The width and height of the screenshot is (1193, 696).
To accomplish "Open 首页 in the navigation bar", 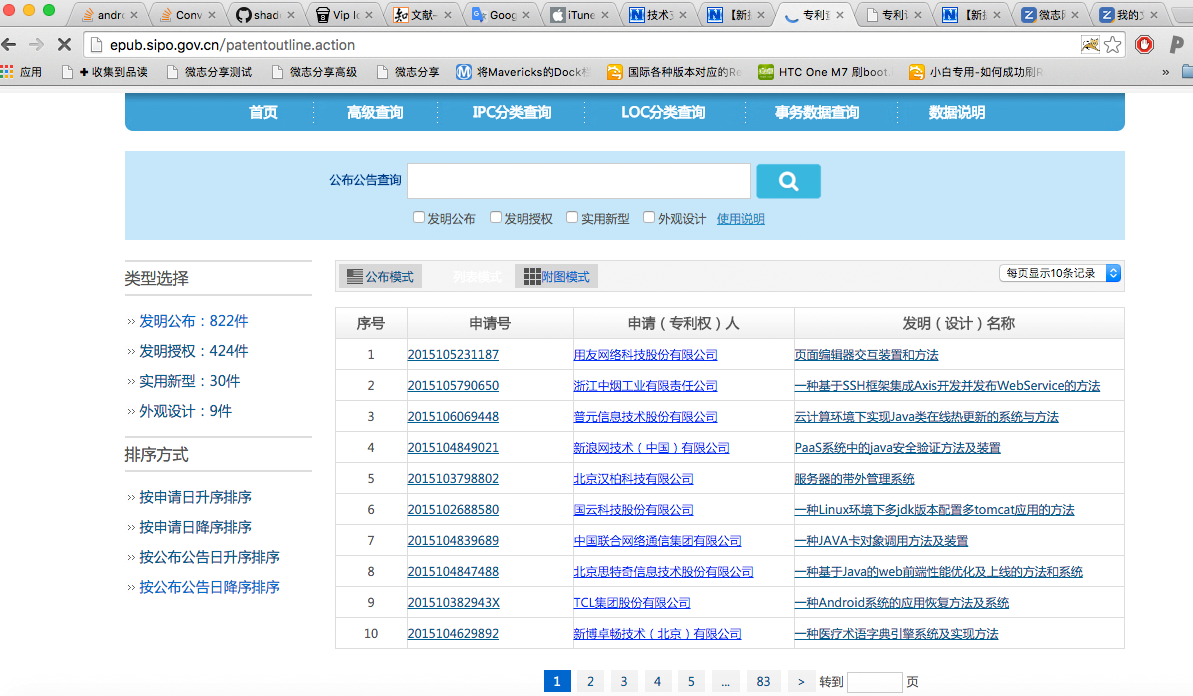I will pyautogui.click(x=263, y=113).
